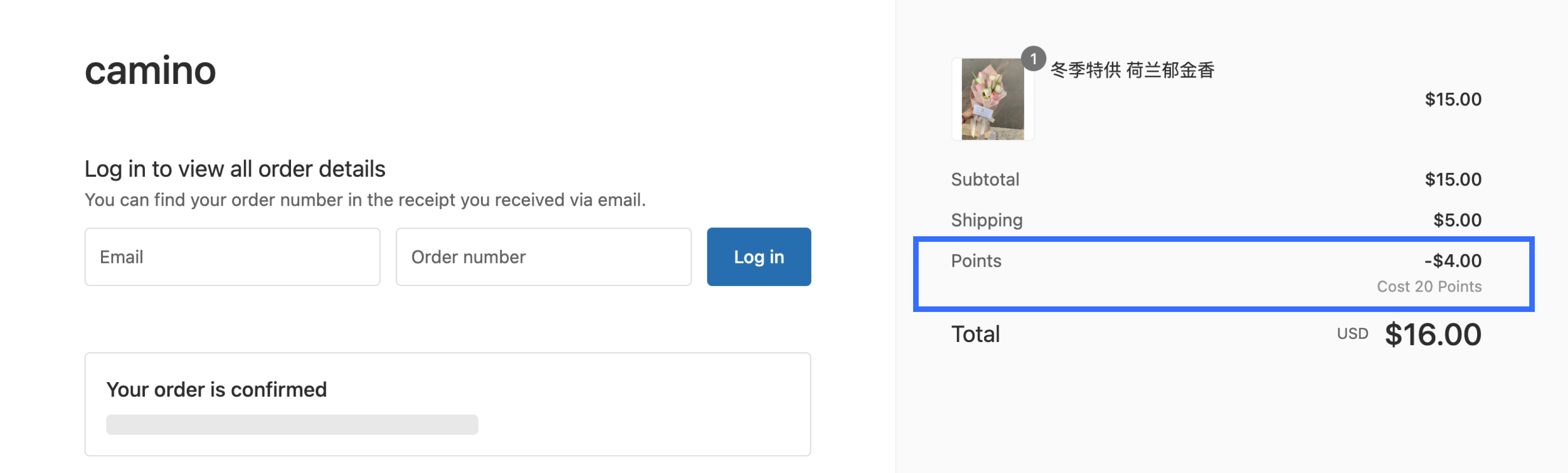Click the product price $15.00 beside thumbnail
The image size is (1568, 473).
pos(1452,99)
